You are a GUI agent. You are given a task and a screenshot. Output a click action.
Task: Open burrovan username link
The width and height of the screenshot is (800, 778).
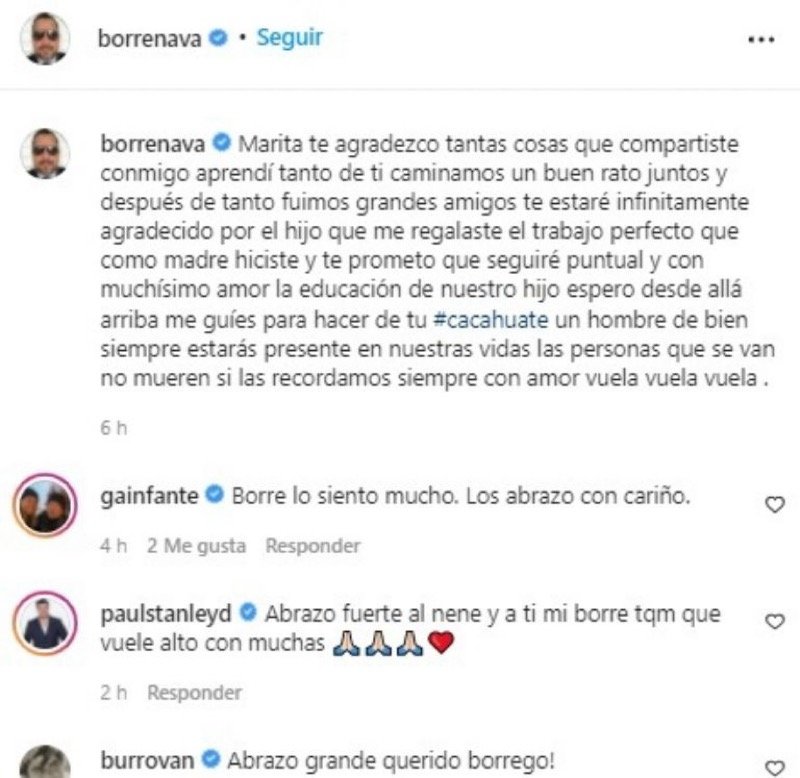(147, 761)
